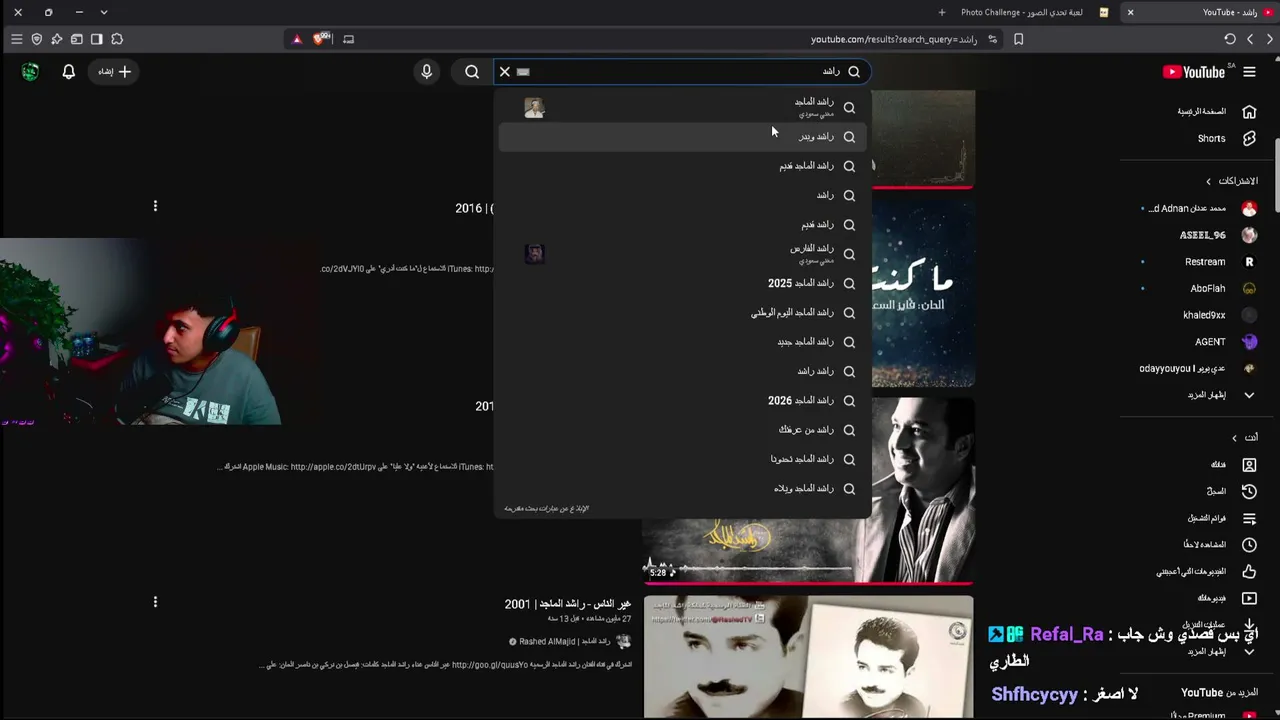Select the YouTube - راشد tab
1280x720 pixels.
pyautogui.click(x=1200, y=12)
